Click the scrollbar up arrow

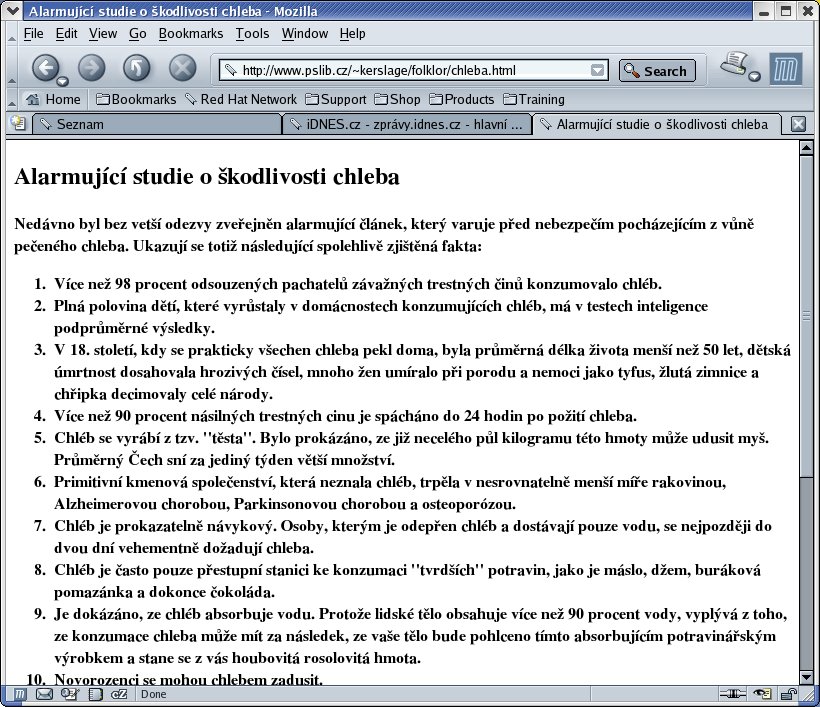(x=806, y=147)
